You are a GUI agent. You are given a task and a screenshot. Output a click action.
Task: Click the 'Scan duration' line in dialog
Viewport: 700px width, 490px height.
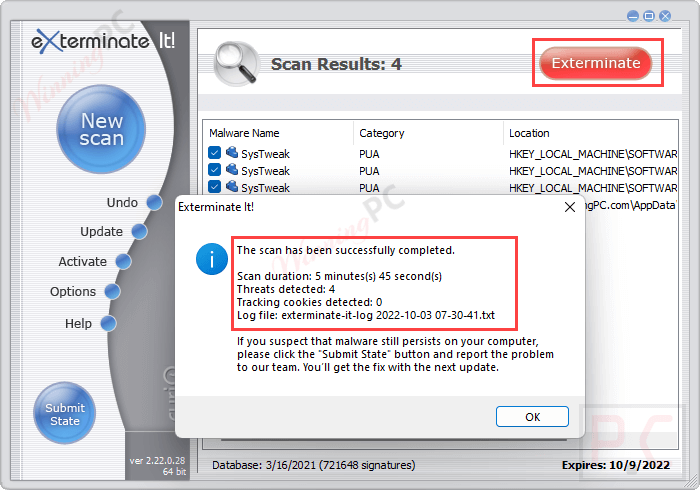click(339, 276)
